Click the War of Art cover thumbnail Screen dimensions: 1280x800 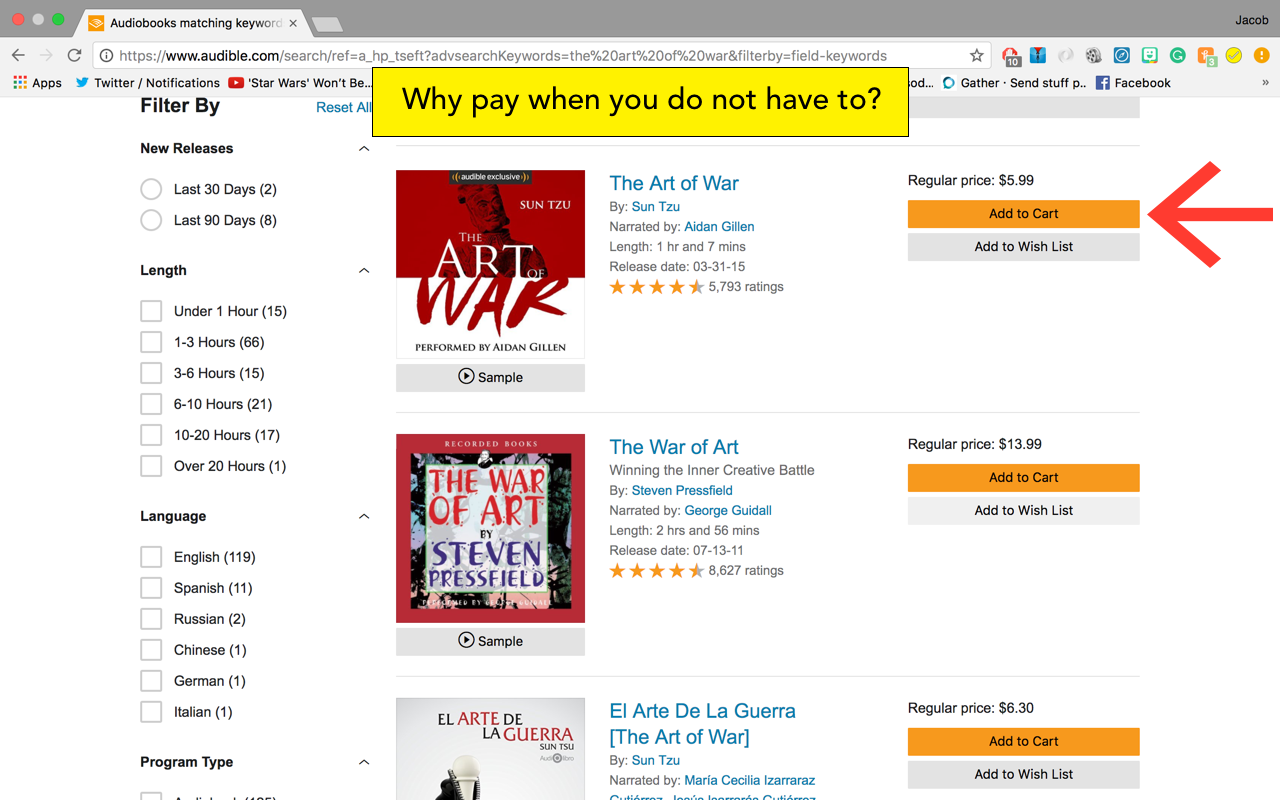[490, 528]
